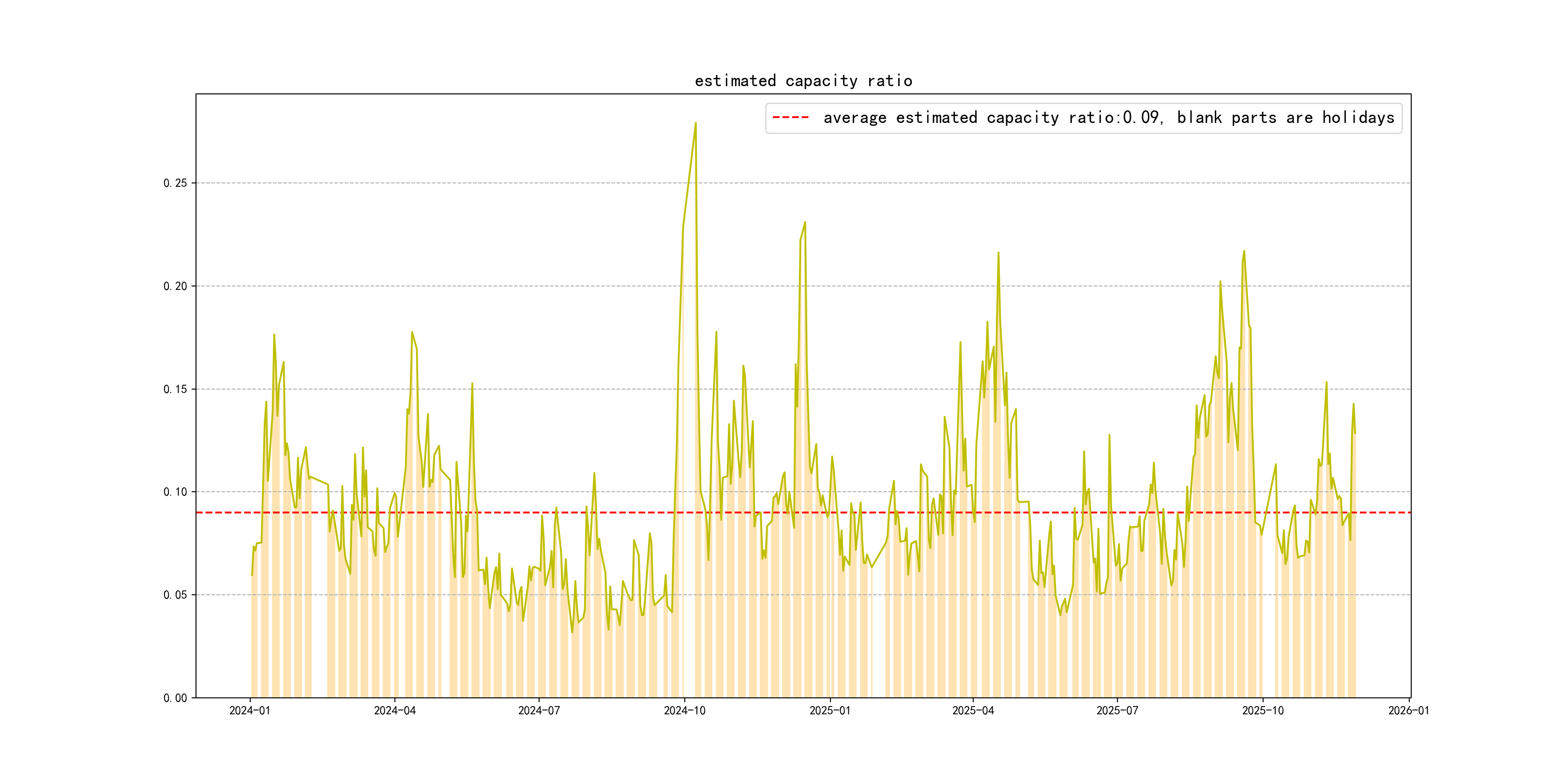Click the 2024-10 x-axis label
1568x784 pixels.
point(684,710)
